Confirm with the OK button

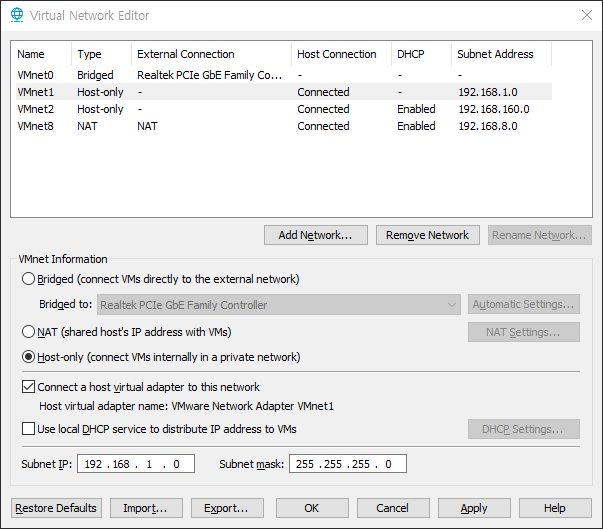pos(312,508)
